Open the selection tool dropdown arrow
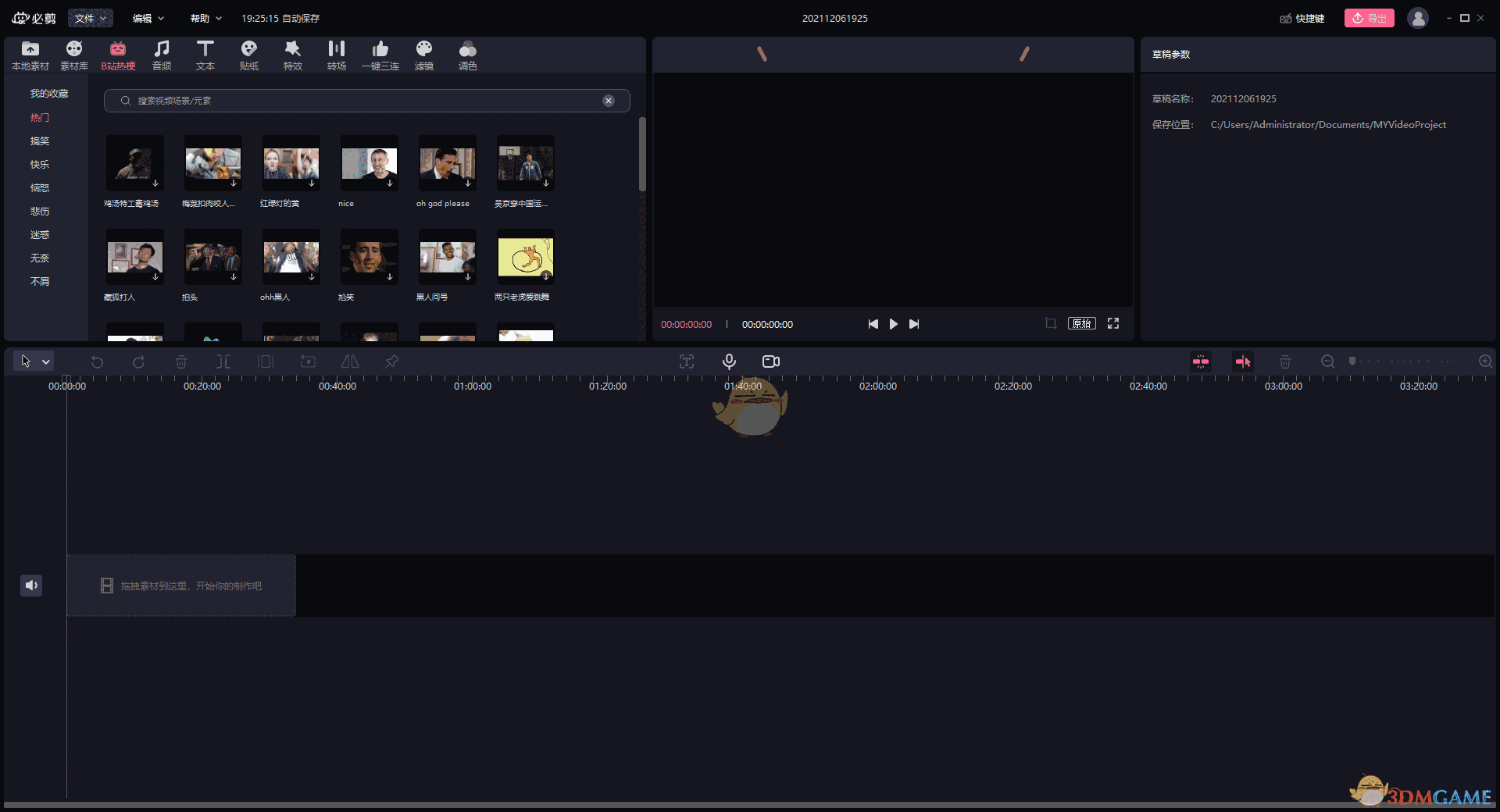Viewport: 1500px width, 812px height. [45, 361]
